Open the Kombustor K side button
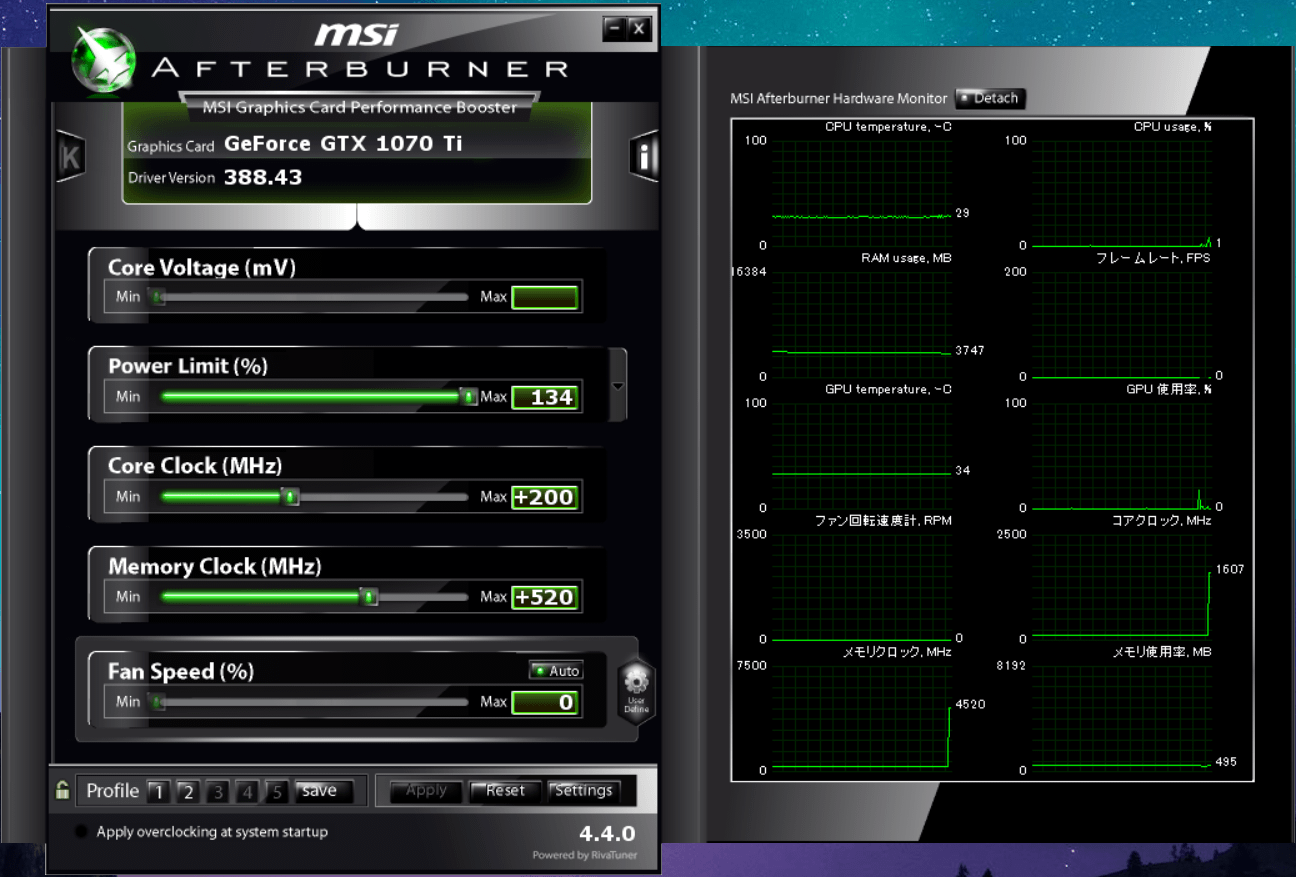Image resolution: width=1296 pixels, height=877 pixels. (70, 156)
